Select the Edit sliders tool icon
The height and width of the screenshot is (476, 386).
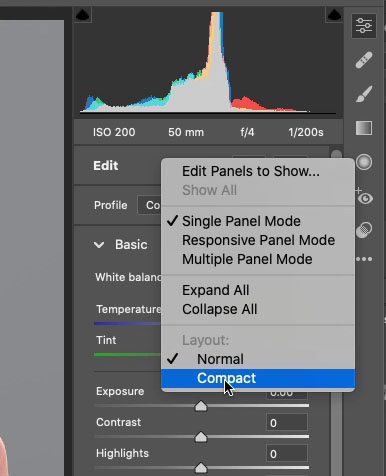[364, 26]
